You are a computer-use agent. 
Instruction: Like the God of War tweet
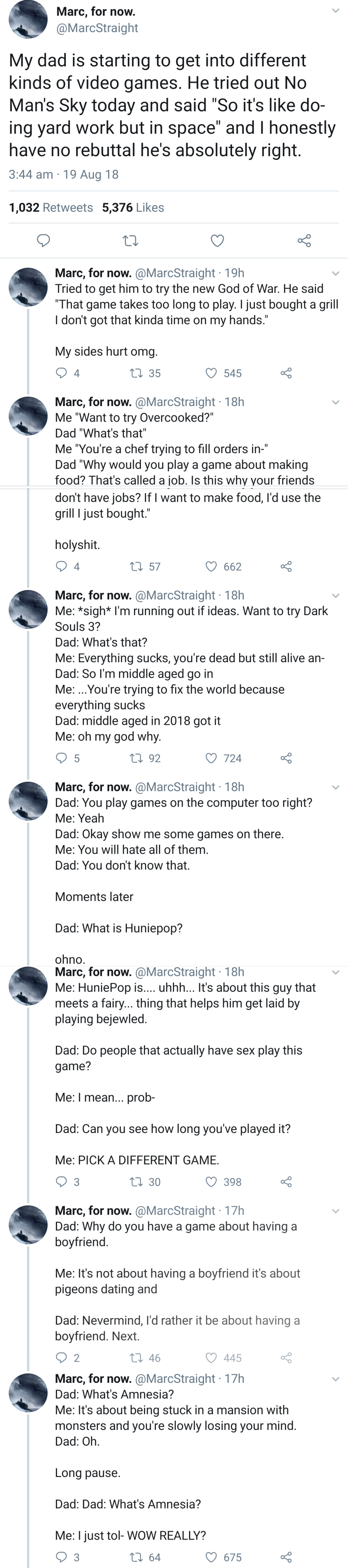point(211,373)
